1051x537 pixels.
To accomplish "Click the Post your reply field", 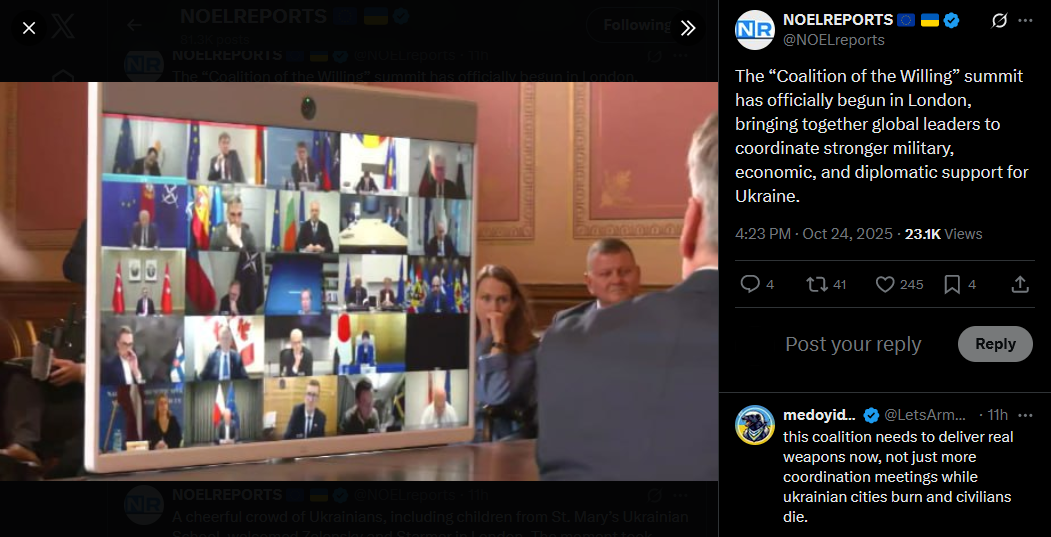I will click(x=853, y=344).
